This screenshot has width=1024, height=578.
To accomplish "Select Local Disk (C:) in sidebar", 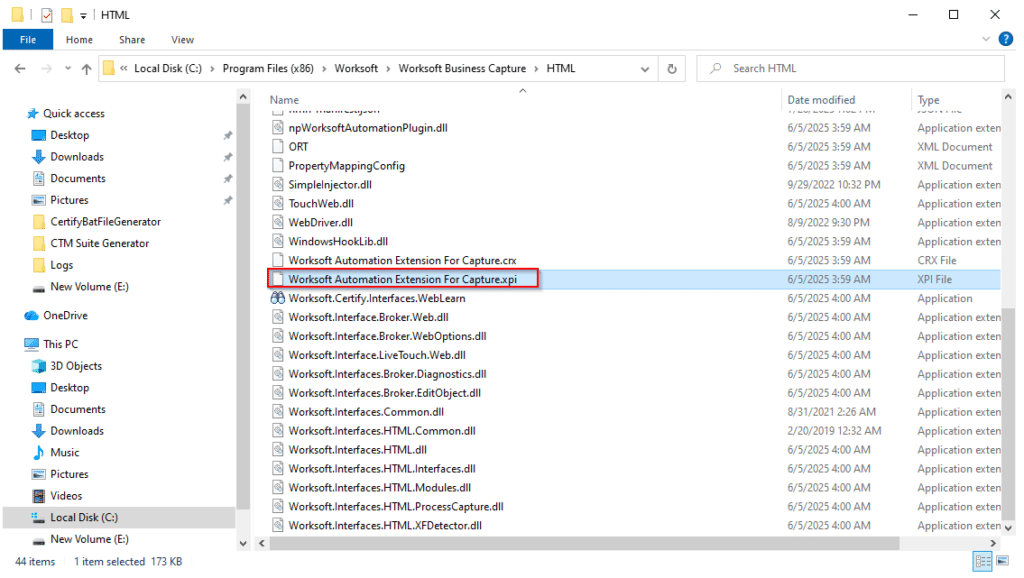I will [x=84, y=517].
